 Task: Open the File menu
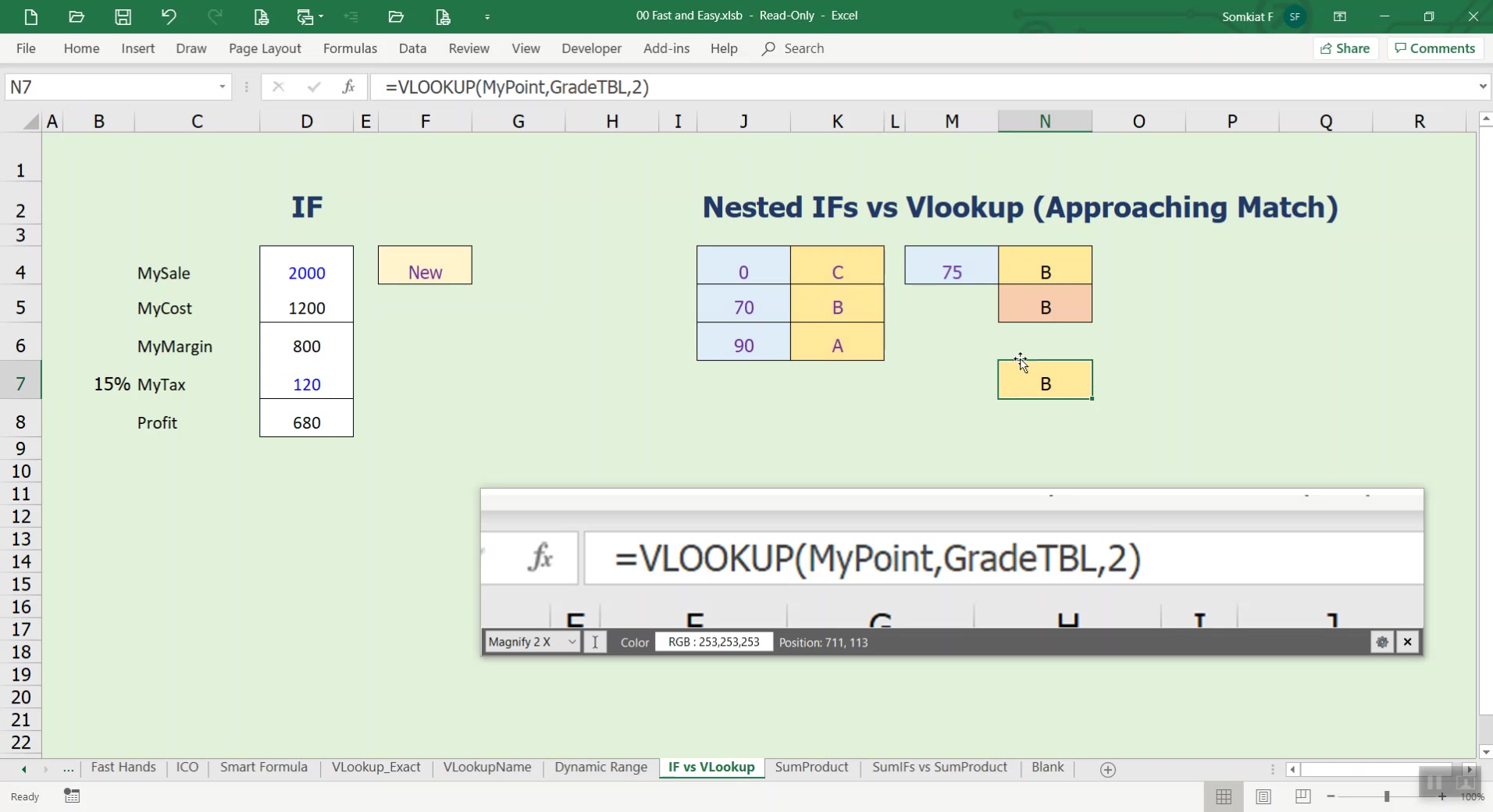pos(26,48)
